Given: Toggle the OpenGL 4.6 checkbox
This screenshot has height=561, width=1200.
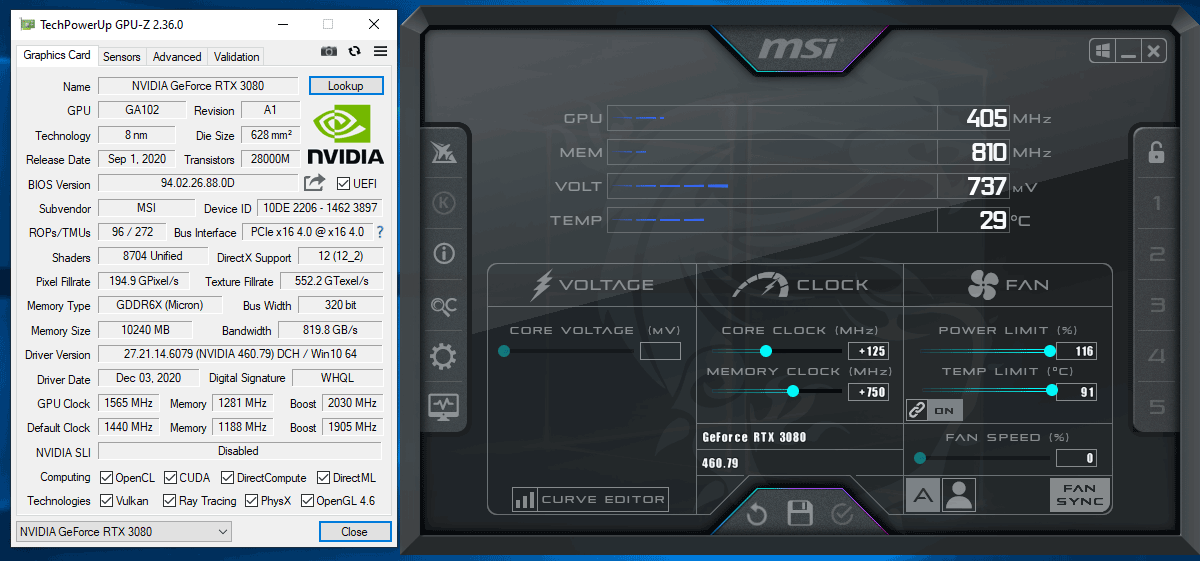Looking at the screenshot, I should (x=307, y=501).
